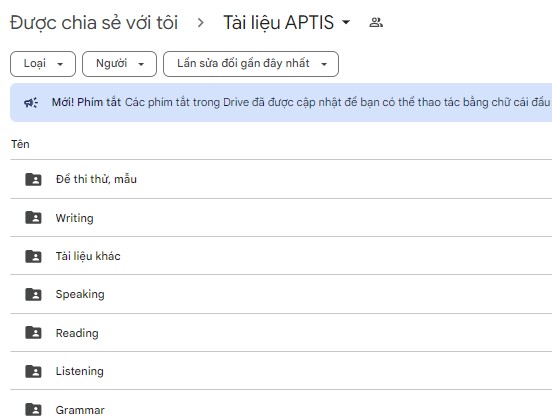Click the Mới! Phím tắt banner text
Viewport: 552px width, 418px height.
pyautogui.click(x=86, y=102)
